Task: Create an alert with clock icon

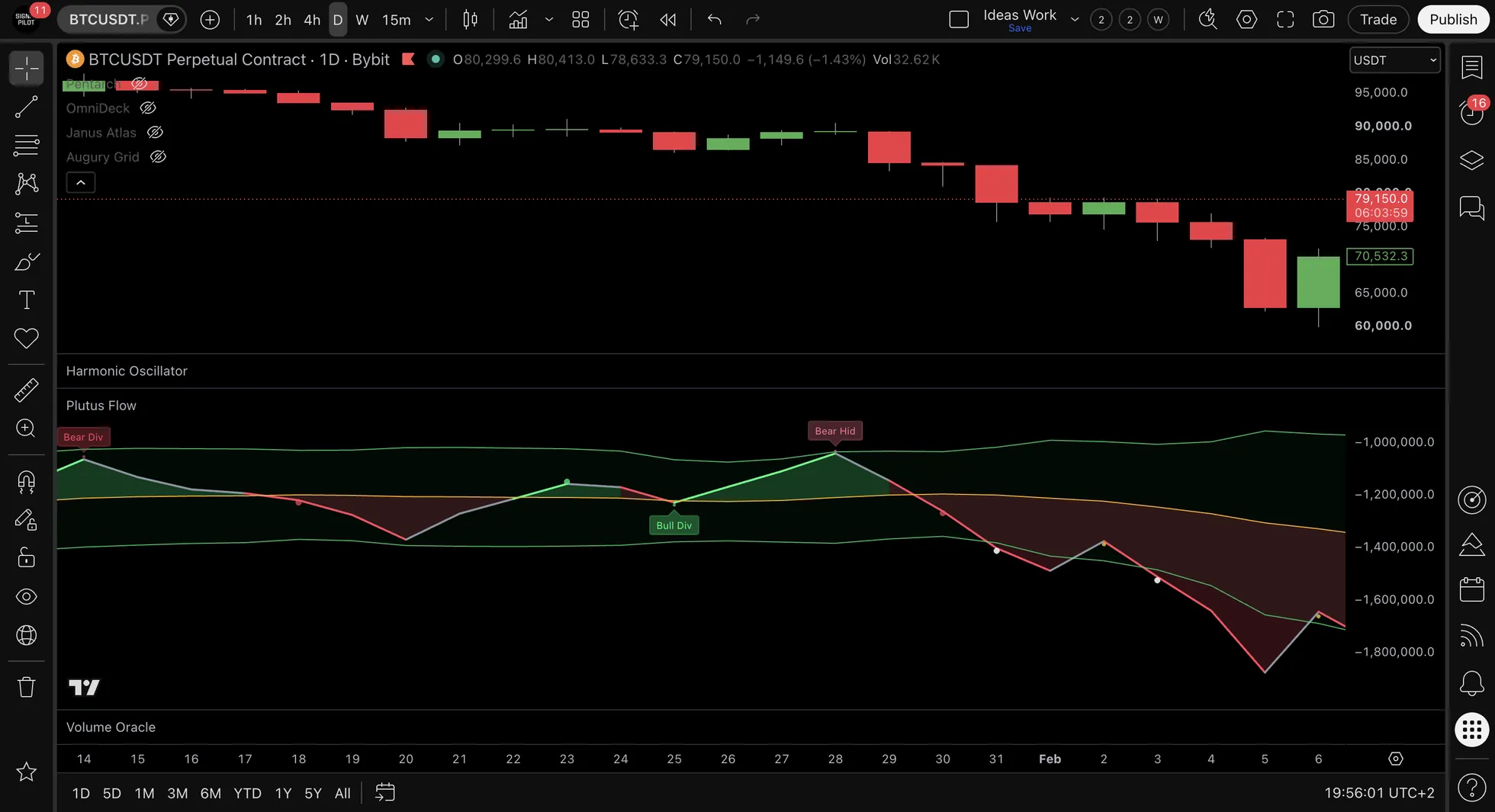Action: (628, 20)
